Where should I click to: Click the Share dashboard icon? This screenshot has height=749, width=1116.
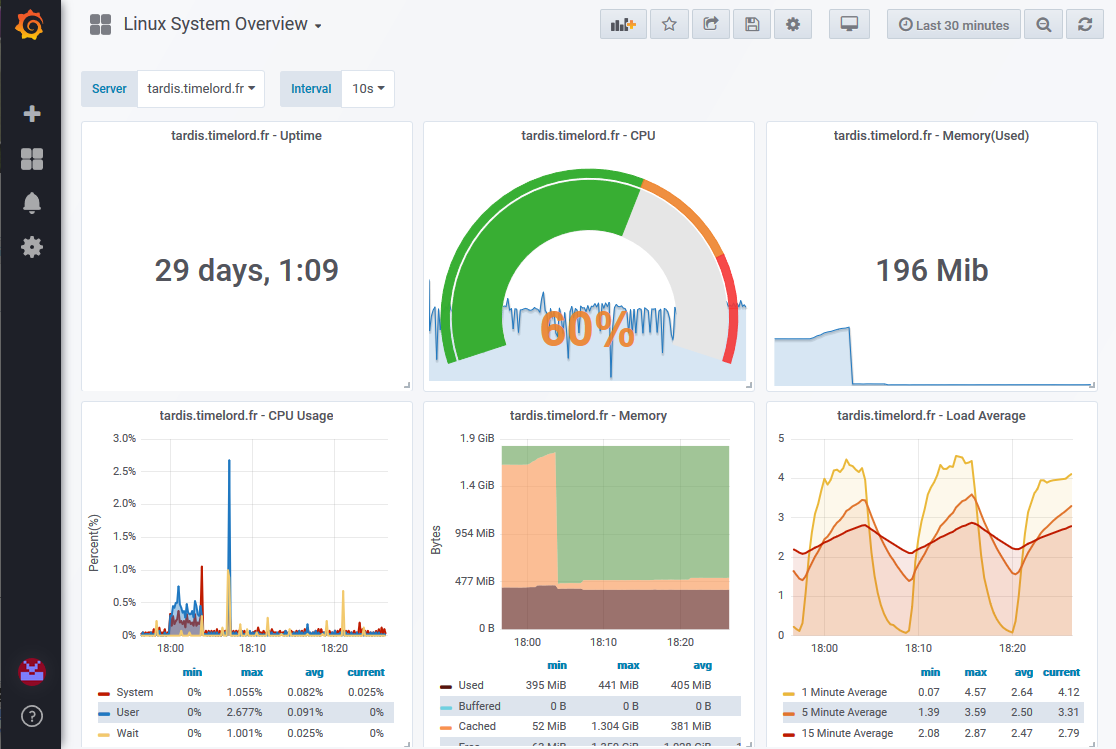coord(710,25)
